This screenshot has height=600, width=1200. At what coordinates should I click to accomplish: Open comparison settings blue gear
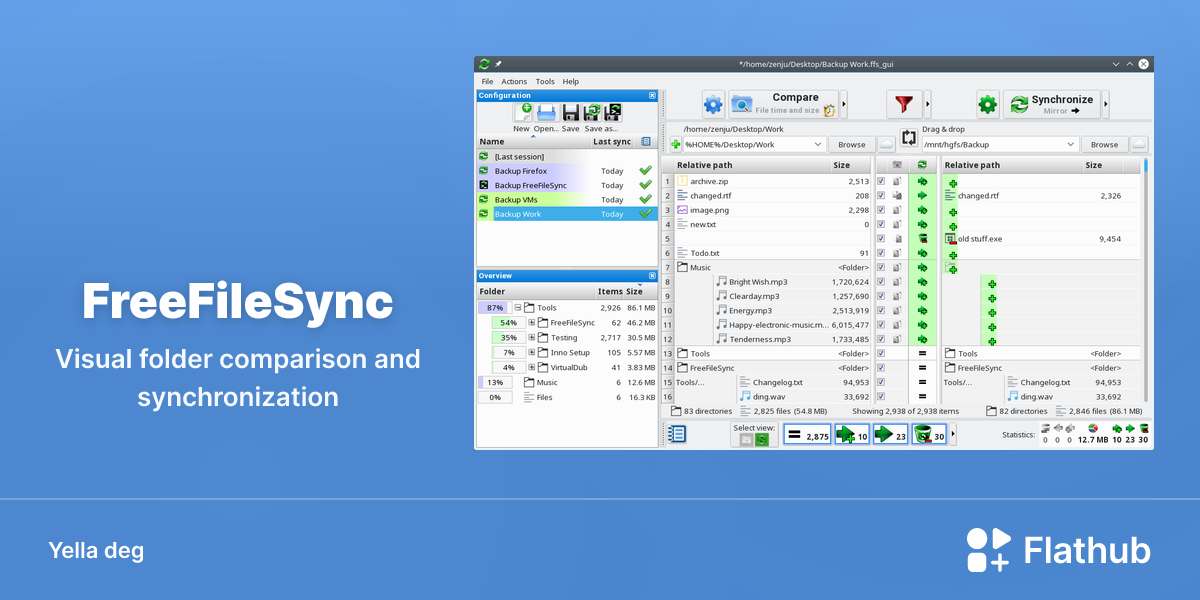713,104
